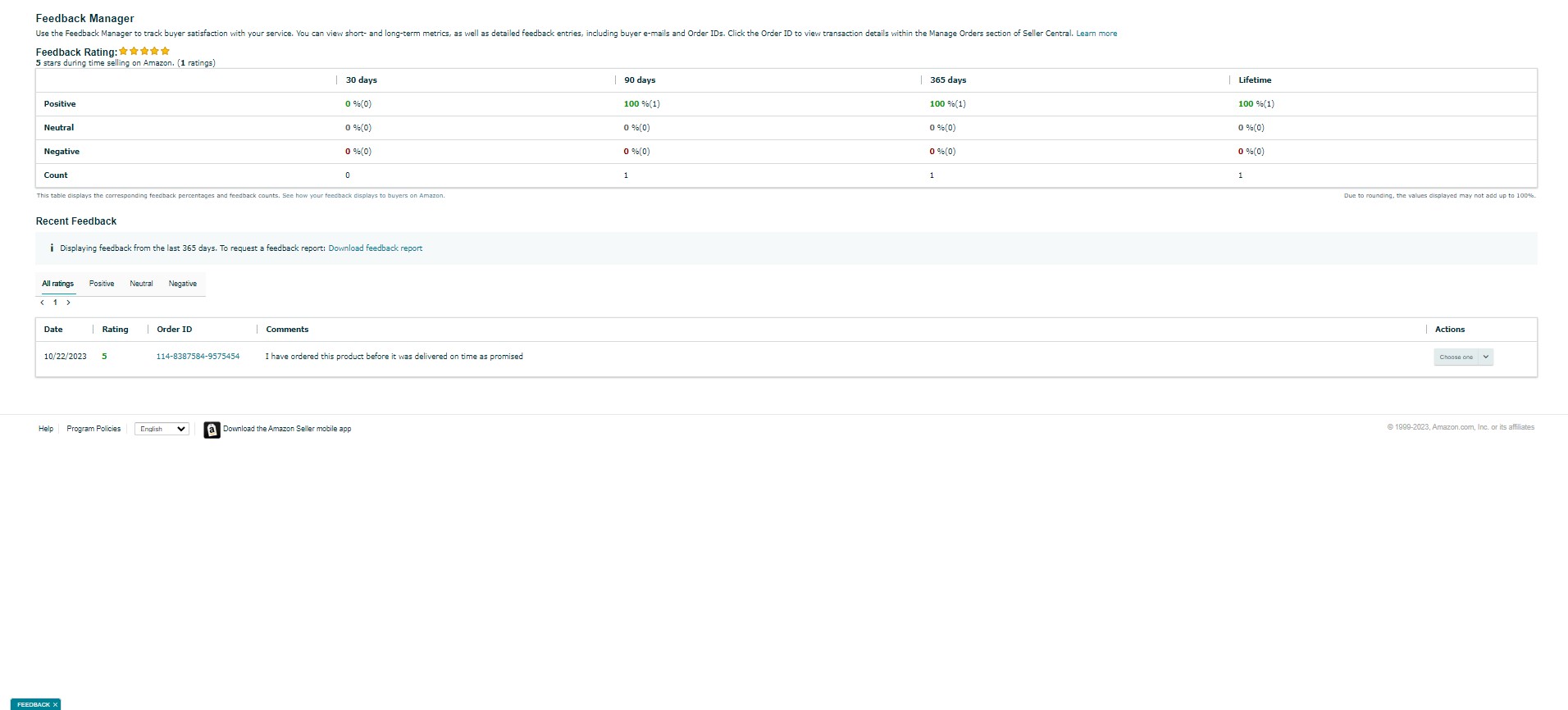This screenshot has height=710, width=1568.
Task: Click the rating value 5 in feedback row
Action: click(104, 357)
